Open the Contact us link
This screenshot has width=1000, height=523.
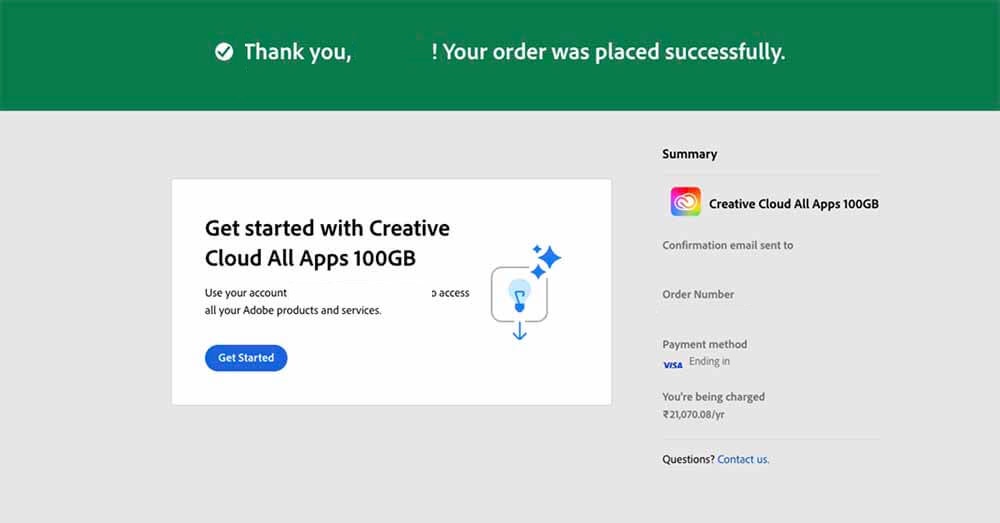click(x=743, y=459)
